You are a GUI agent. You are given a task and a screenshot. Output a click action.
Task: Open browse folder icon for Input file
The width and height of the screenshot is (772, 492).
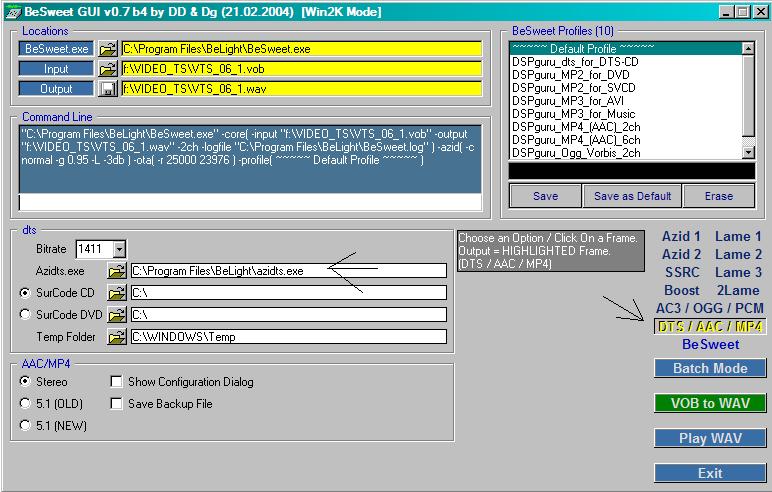tap(108, 69)
